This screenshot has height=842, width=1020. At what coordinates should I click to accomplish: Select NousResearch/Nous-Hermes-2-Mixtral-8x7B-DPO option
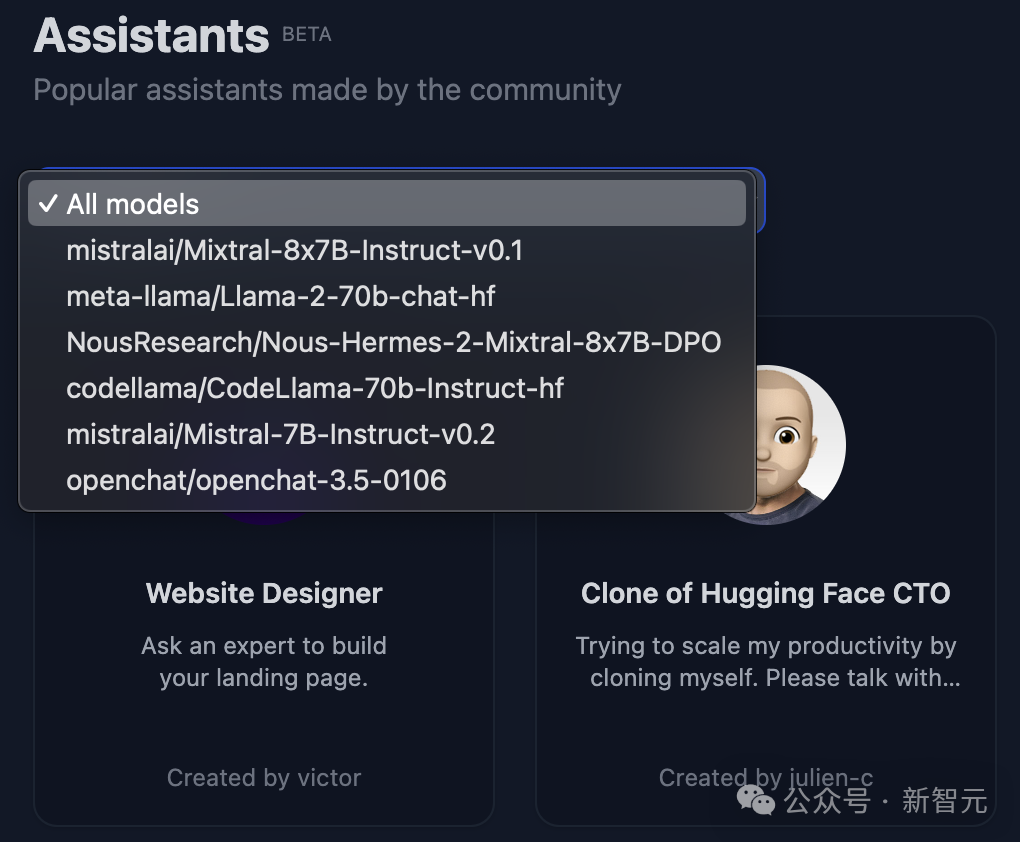(x=394, y=342)
